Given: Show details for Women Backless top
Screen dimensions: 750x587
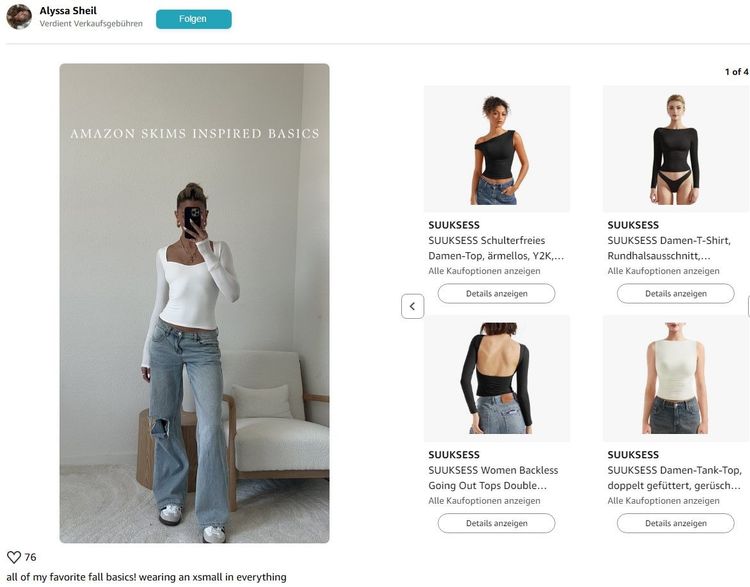Looking at the screenshot, I should coord(496,523).
